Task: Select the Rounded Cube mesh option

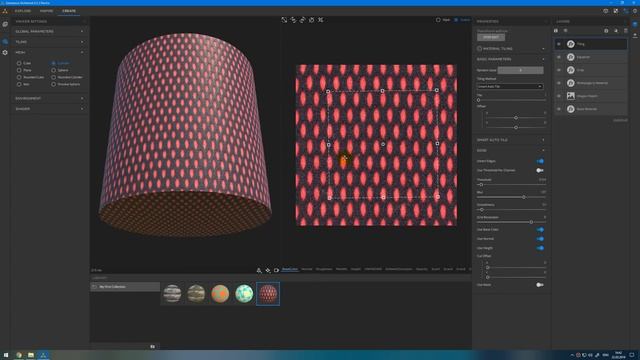Action: pos(19,77)
